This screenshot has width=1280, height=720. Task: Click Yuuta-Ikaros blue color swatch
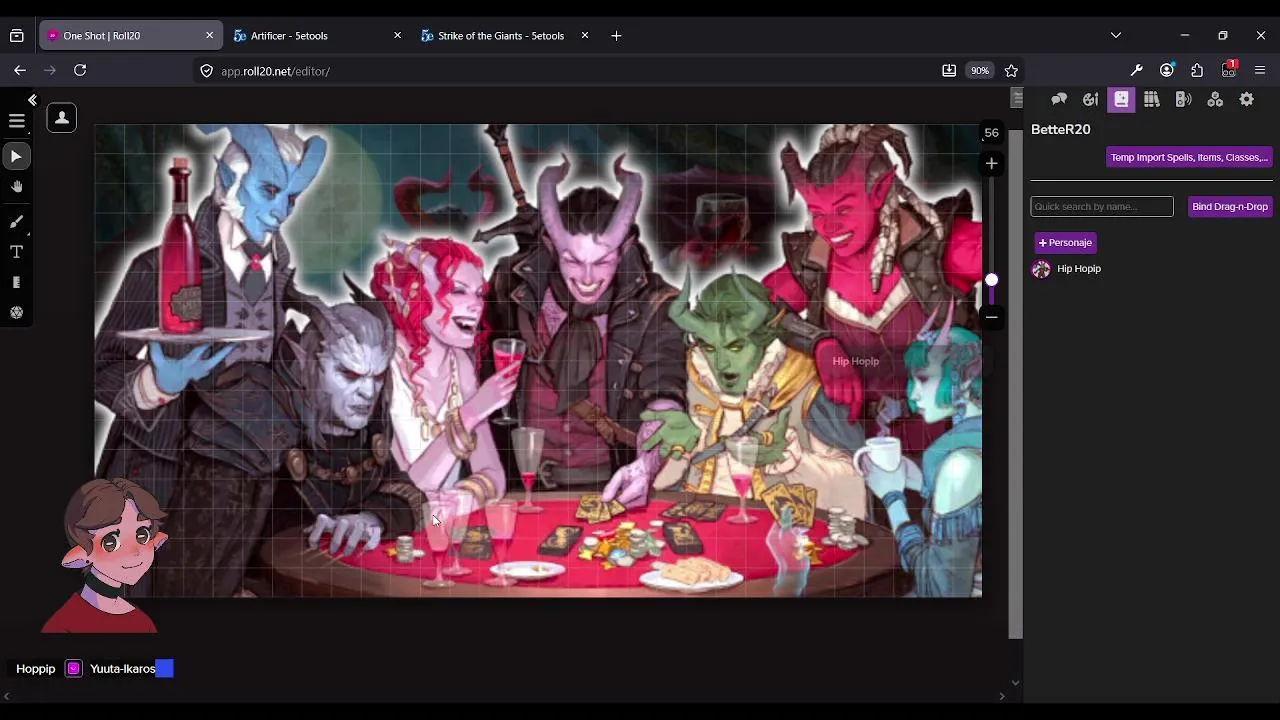[x=164, y=669]
